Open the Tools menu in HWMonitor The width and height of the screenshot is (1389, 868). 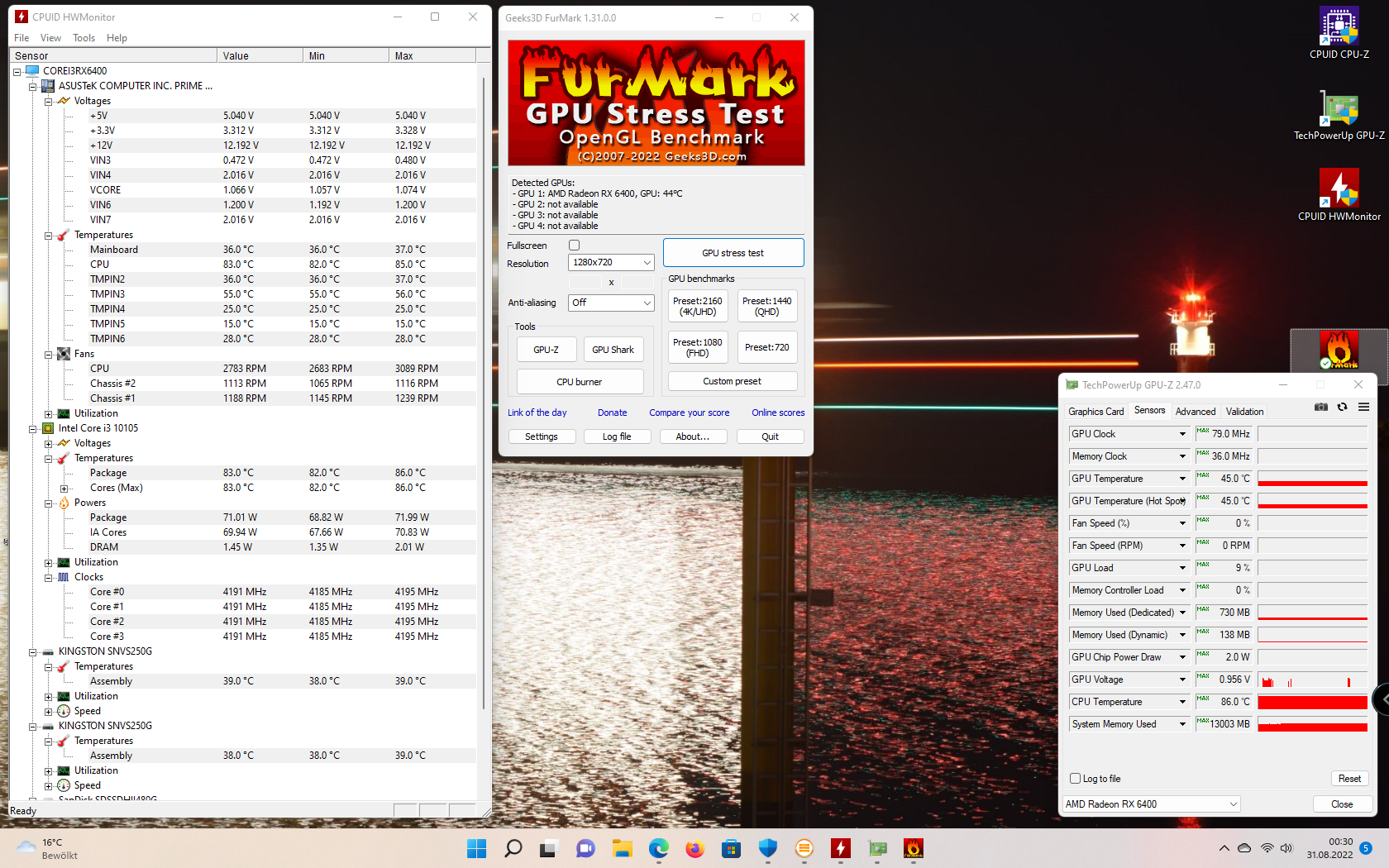point(84,38)
